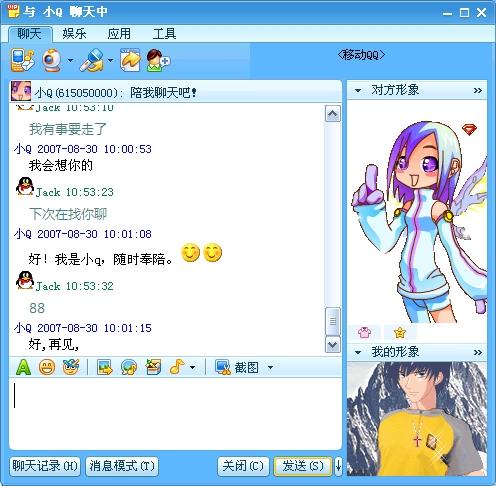
Task: Switch to the 娱乐 tab
Action: click(x=74, y=34)
